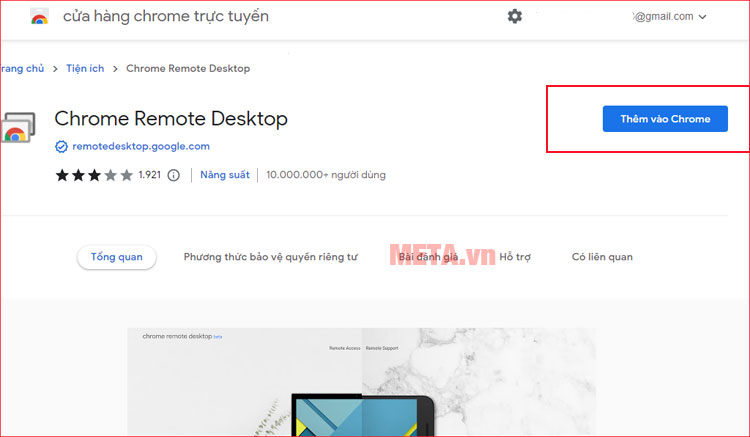Click the promotional screenshot preview image

pos(362,382)
